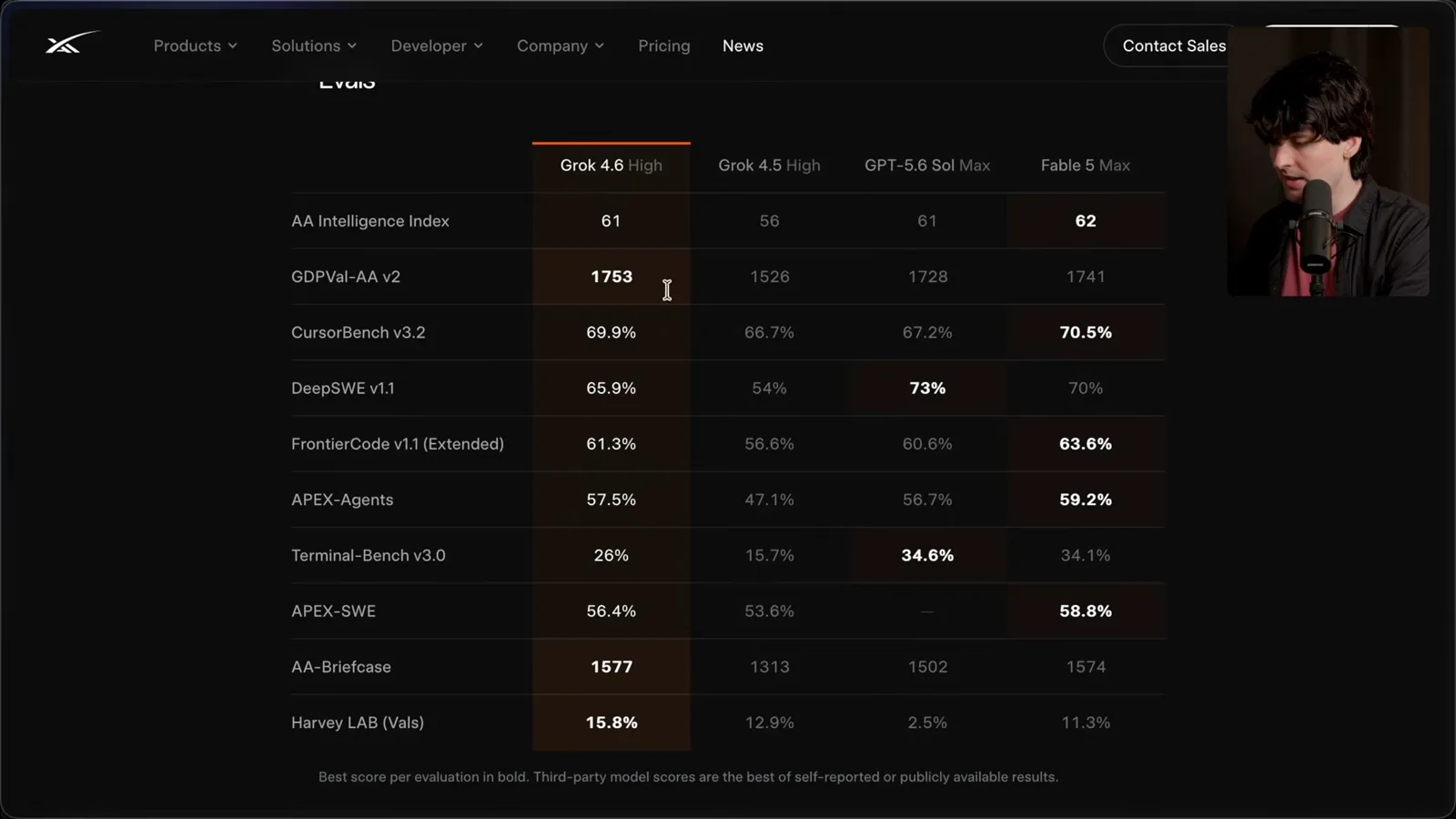
Task: Open the Company dropdown menu
Action: (x=561, y=45)
